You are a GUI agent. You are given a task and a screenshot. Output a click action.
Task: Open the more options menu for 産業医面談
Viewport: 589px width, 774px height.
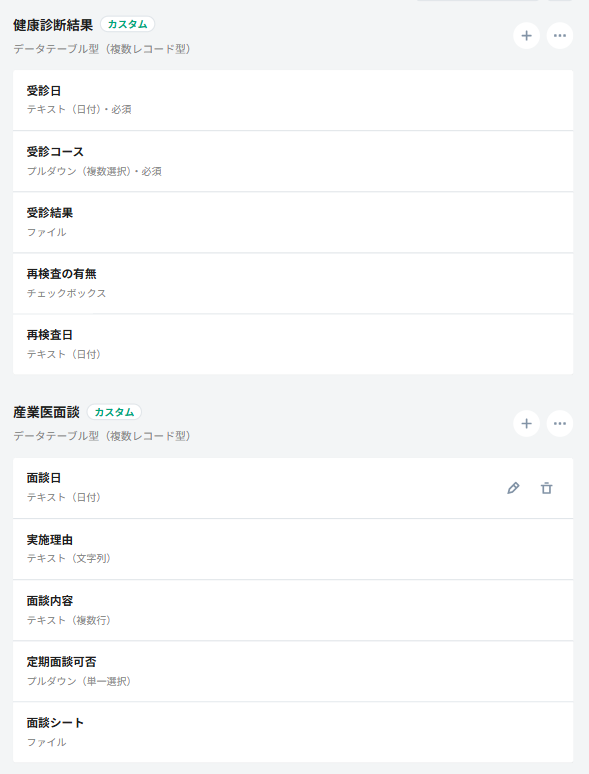560,424
